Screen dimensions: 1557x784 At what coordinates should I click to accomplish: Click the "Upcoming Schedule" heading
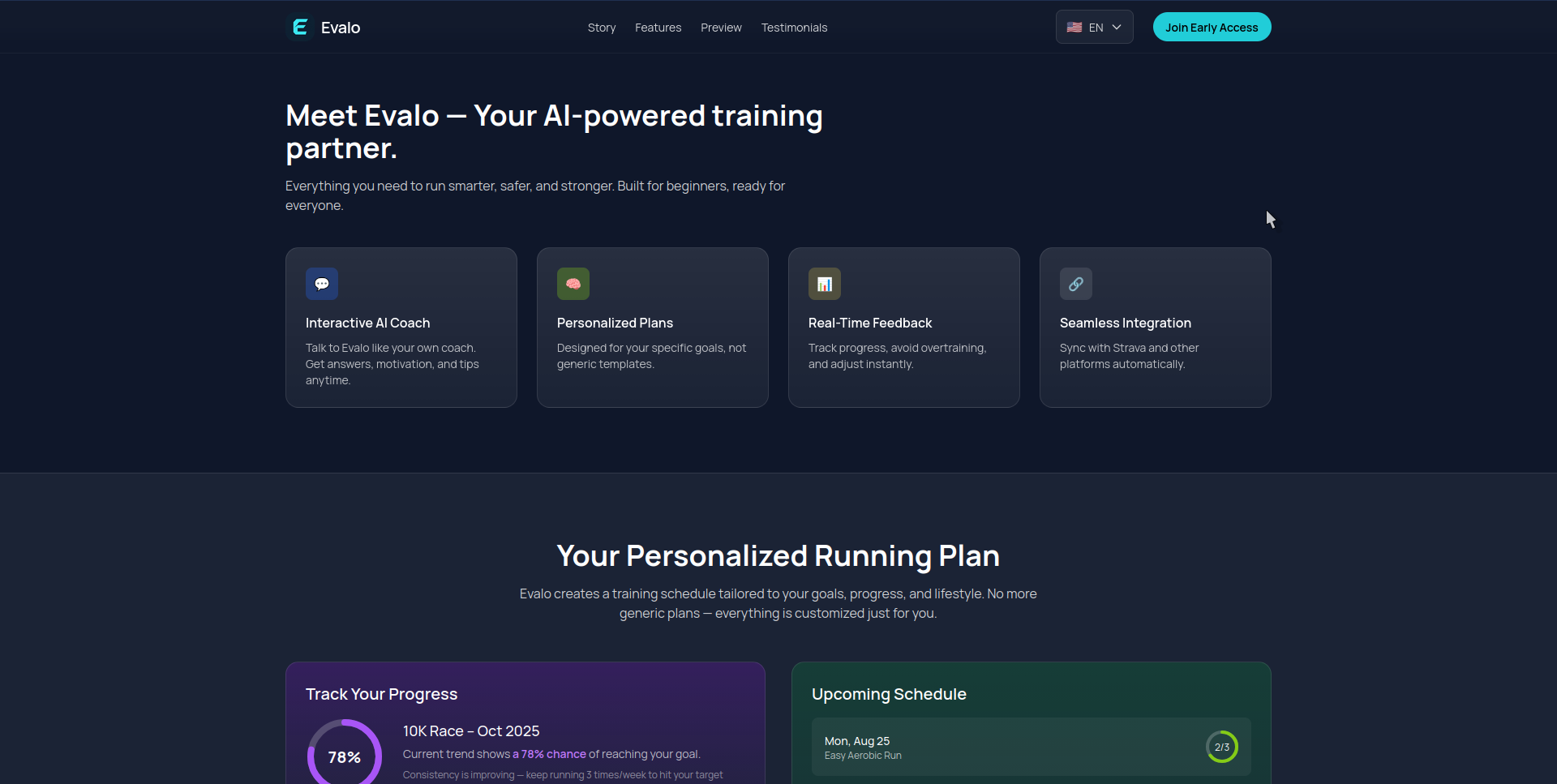coord(890,694)
